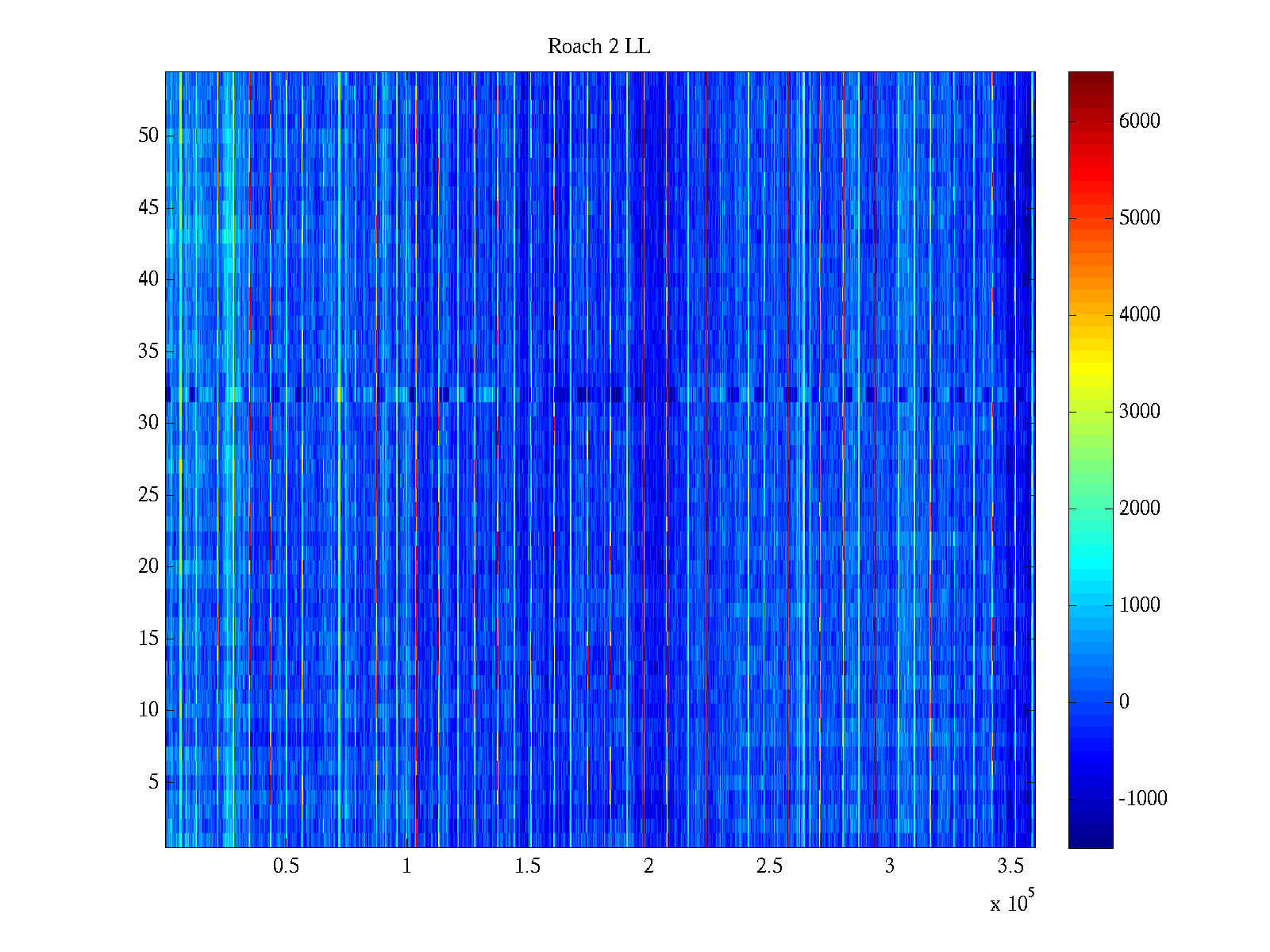
Task: Click the y-axis tick label 25
Action: click(x=148, y=494)
